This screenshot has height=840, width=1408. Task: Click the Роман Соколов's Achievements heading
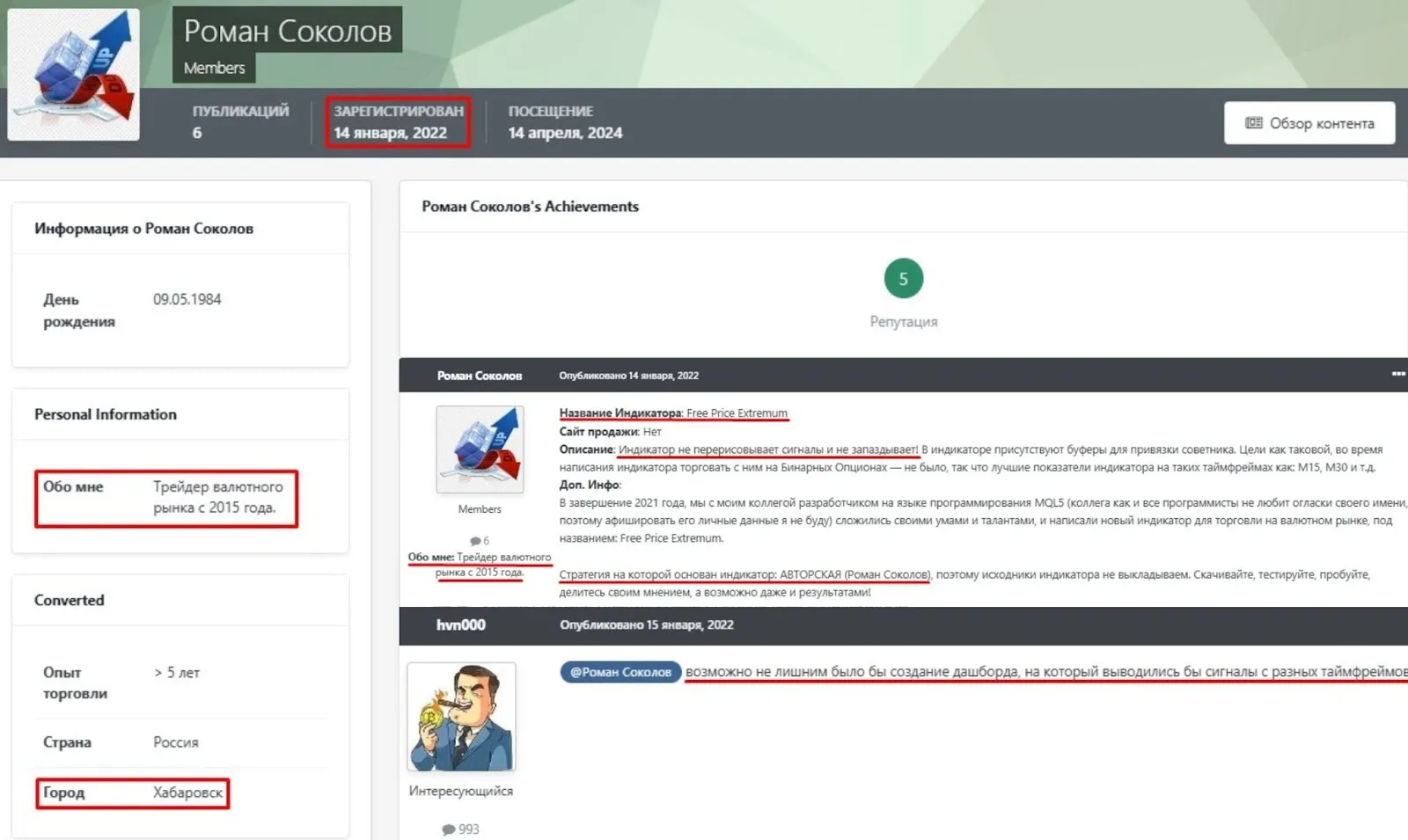[530, 206]
